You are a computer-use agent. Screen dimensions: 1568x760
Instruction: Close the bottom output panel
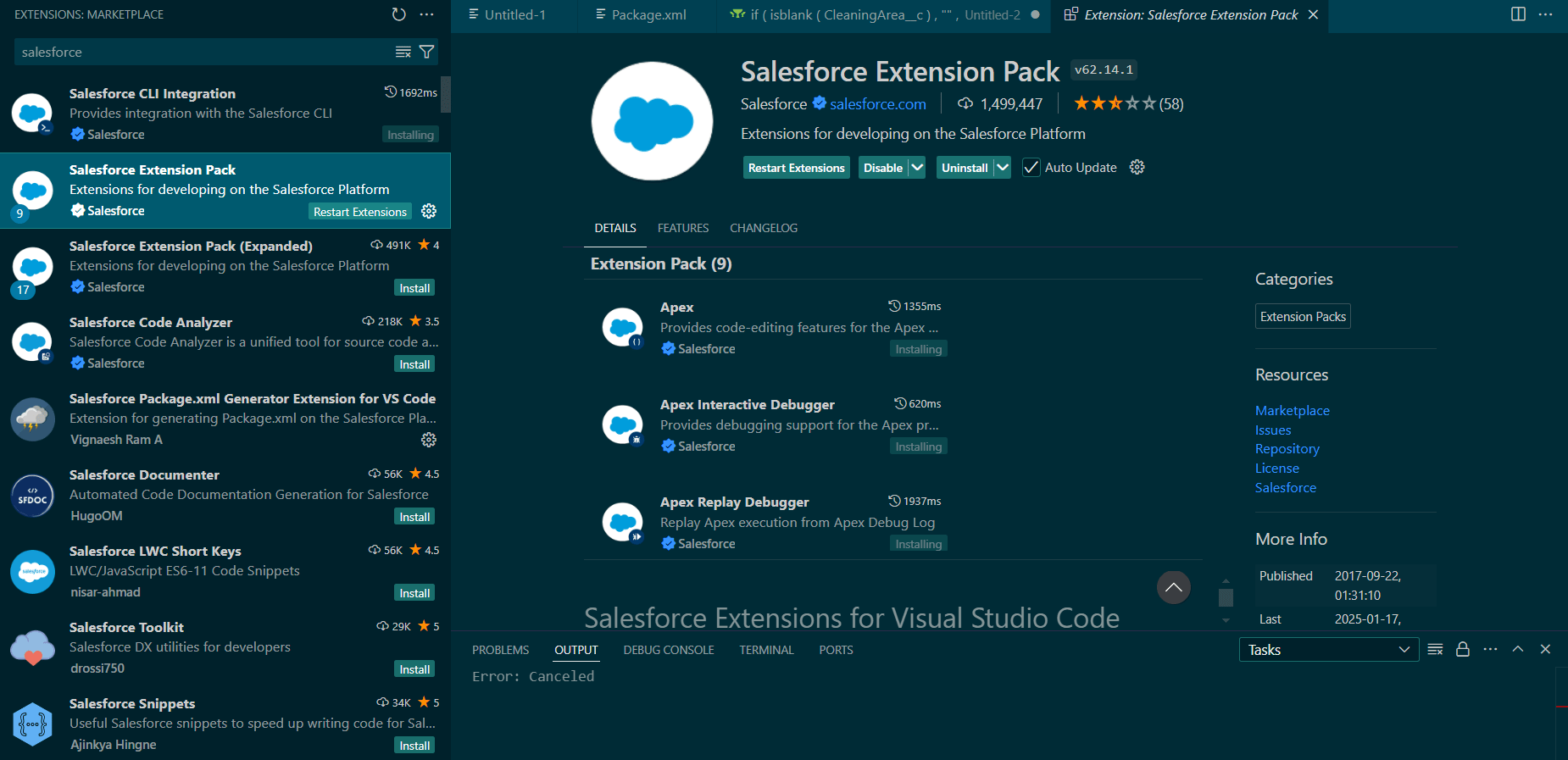coord(1545,649)
